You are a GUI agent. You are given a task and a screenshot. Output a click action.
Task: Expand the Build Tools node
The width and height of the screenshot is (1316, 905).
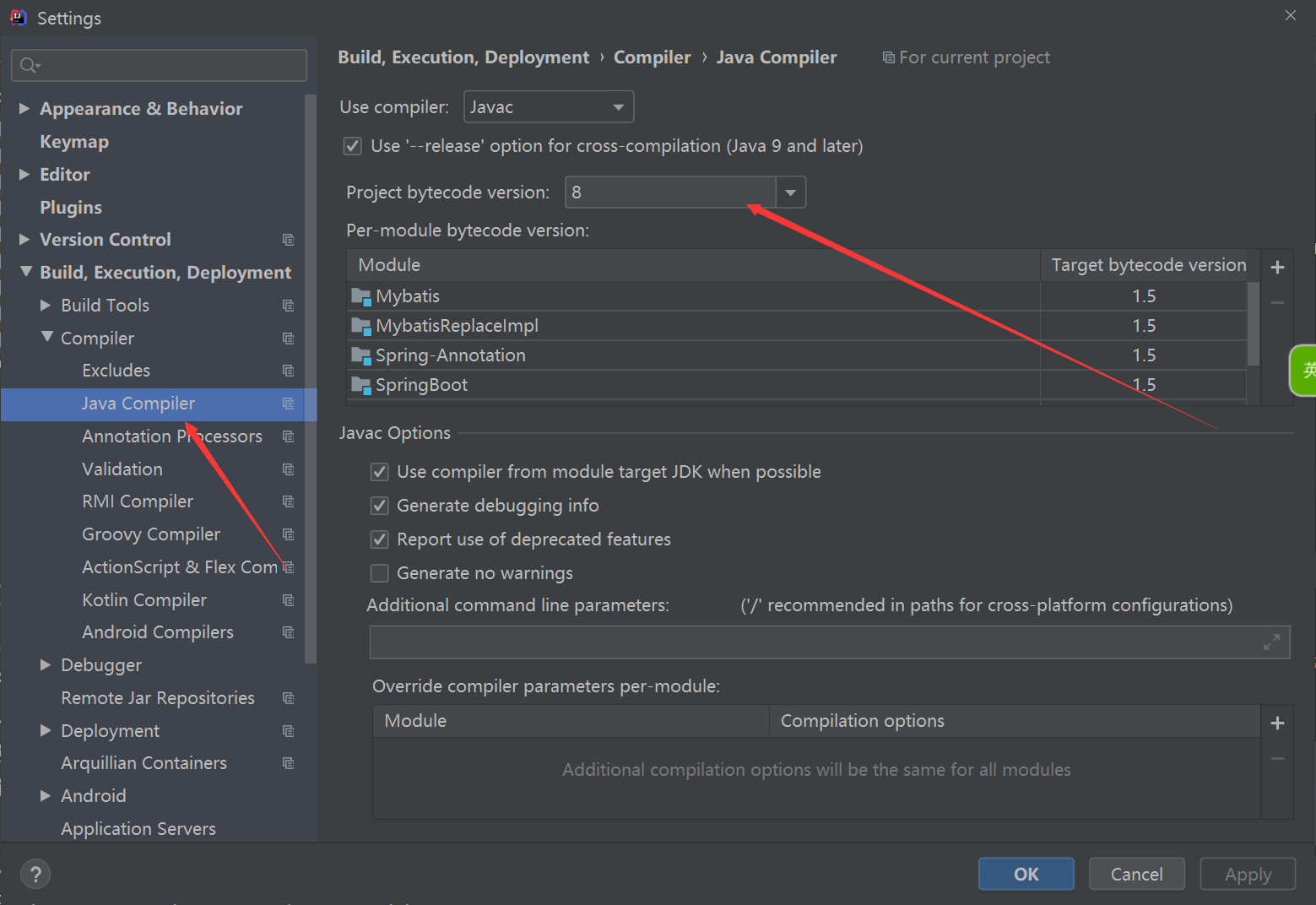(x=46, y=306)
